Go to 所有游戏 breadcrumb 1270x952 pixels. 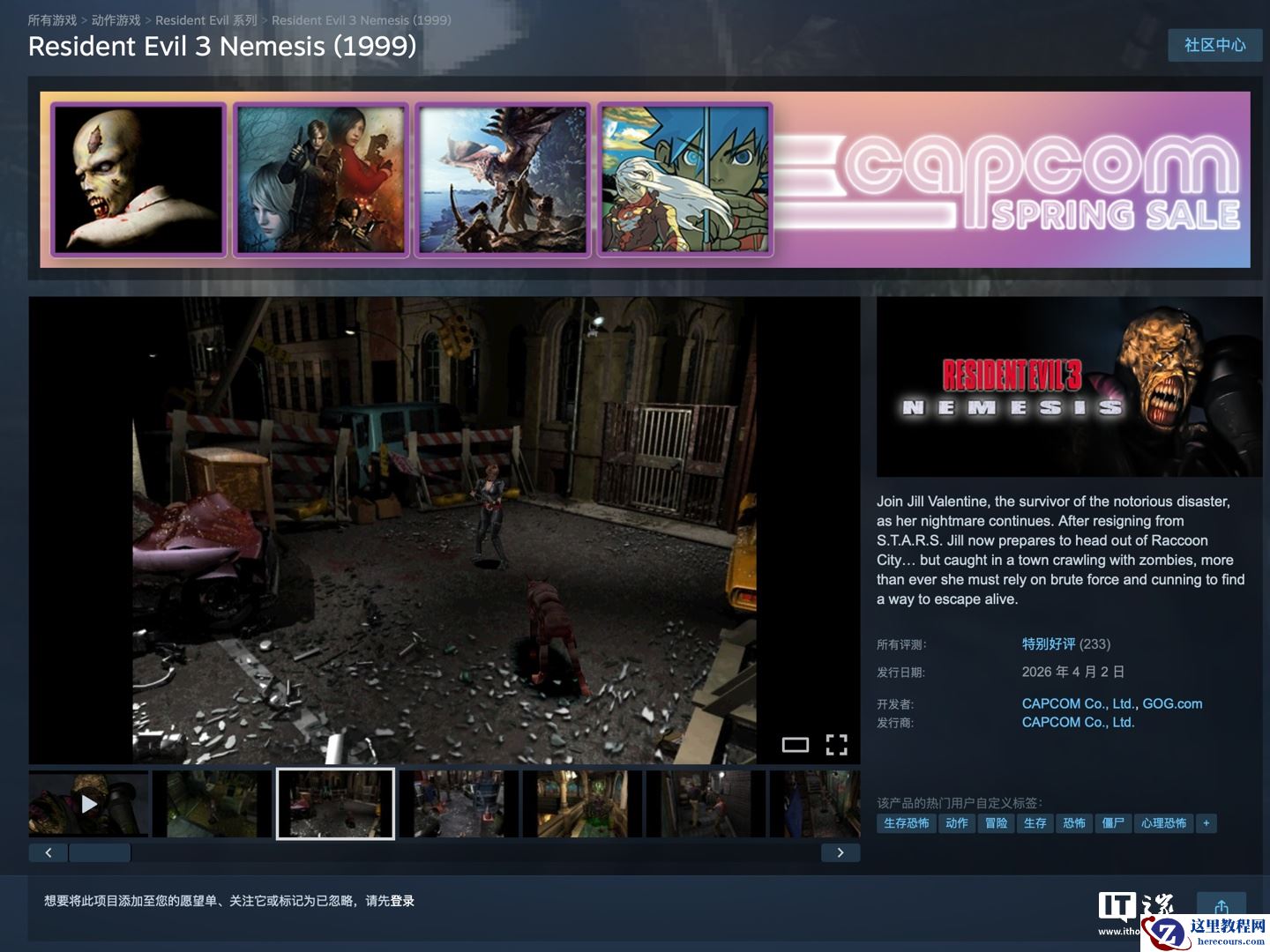click(x=52, y=19)
